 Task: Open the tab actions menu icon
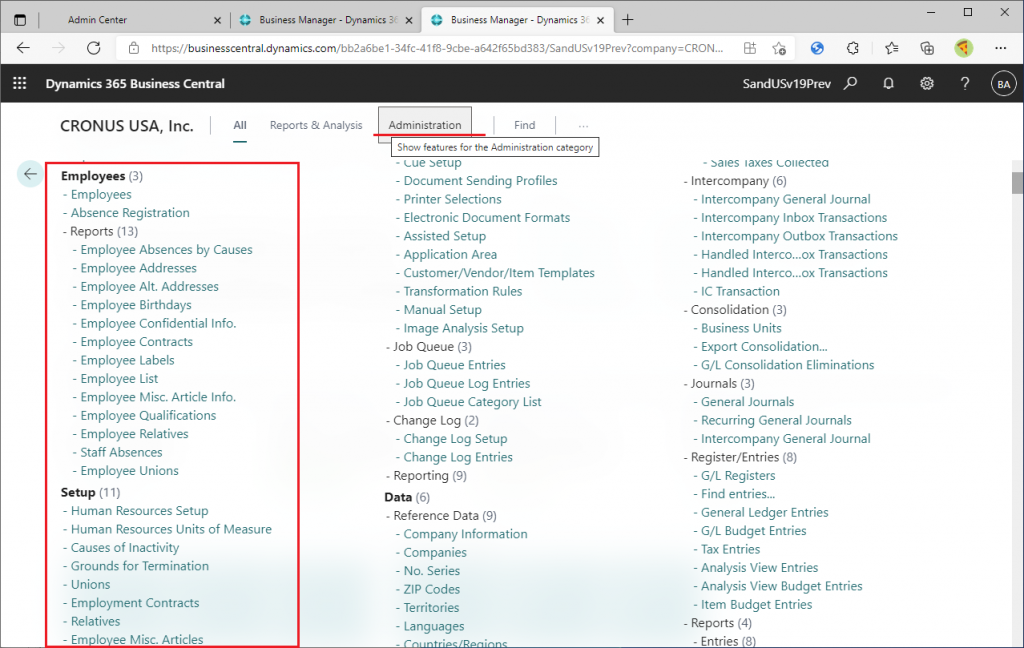[x=20, y=20]
